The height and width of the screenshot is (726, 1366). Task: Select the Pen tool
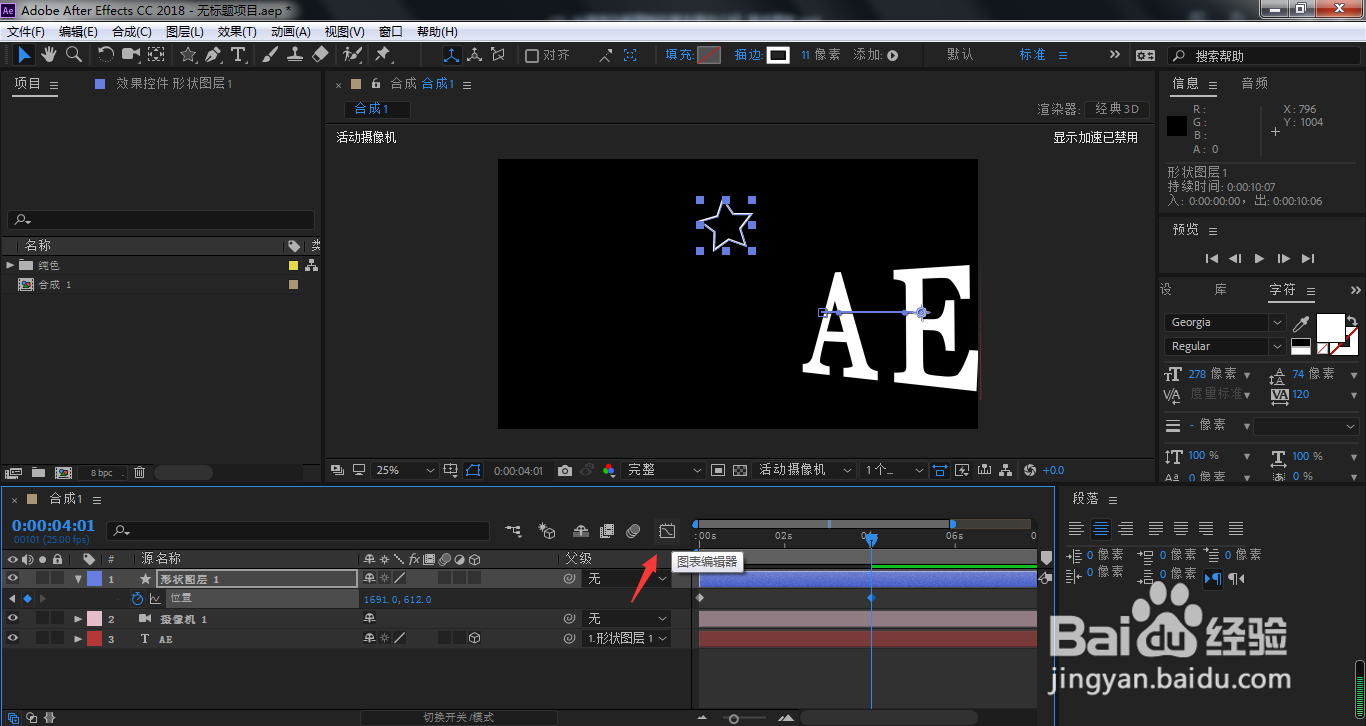point(213,54)
